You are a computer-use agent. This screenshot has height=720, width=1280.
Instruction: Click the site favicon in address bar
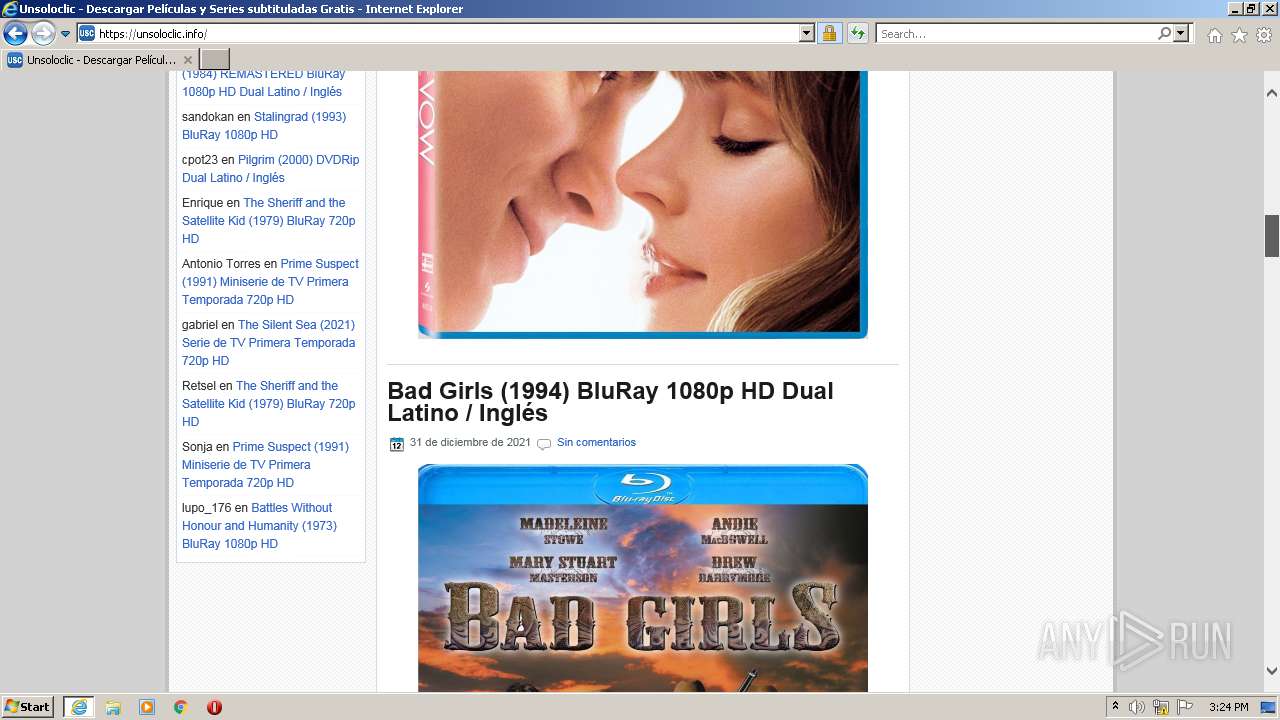pos(87,34)
